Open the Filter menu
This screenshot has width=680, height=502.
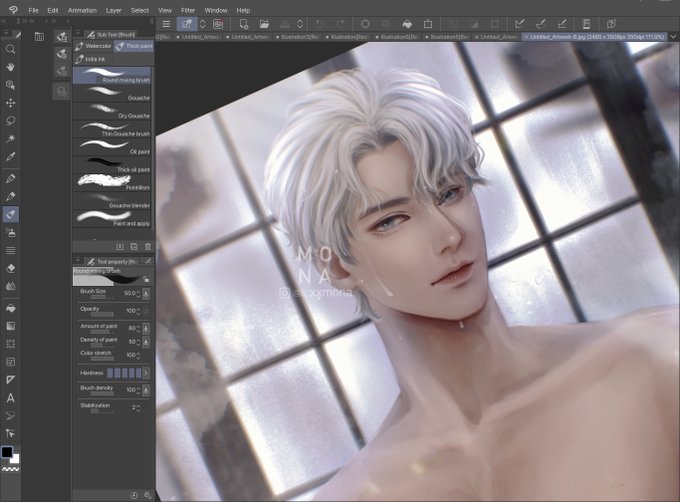coord(188,10)
